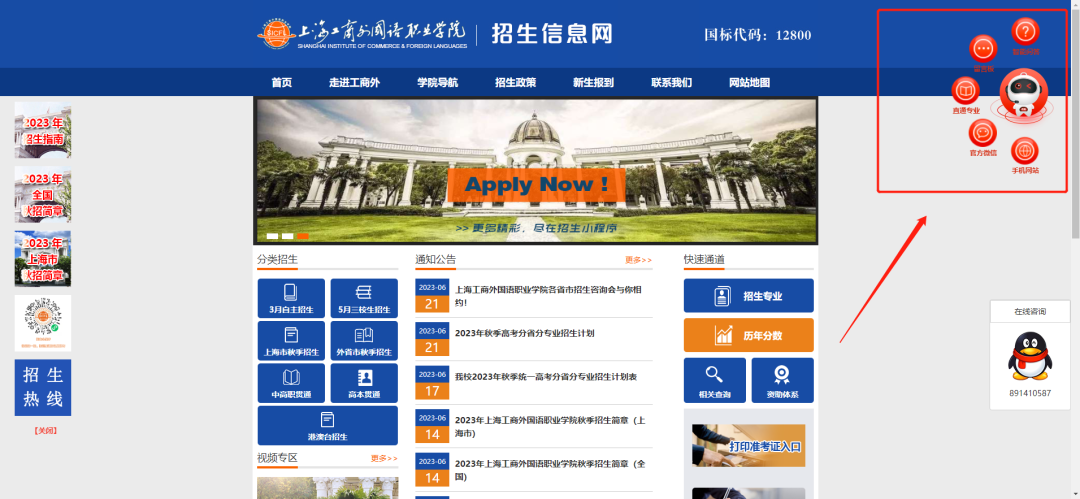The height and width of the screenshot is (499, 1080).
Task: Open the 留言板 message board icon
Action: [983, 49]
